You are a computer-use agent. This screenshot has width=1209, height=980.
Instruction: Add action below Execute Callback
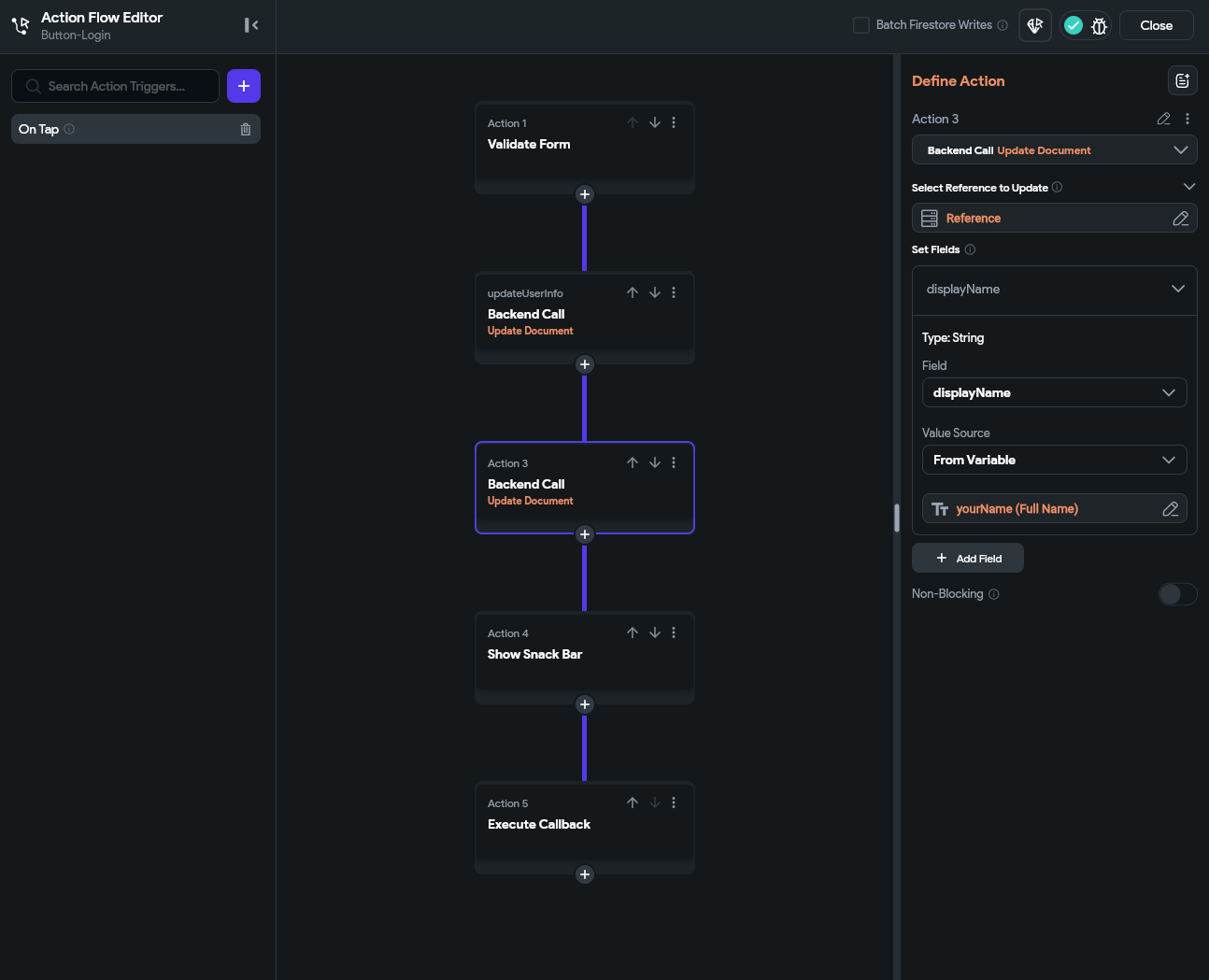585,874
